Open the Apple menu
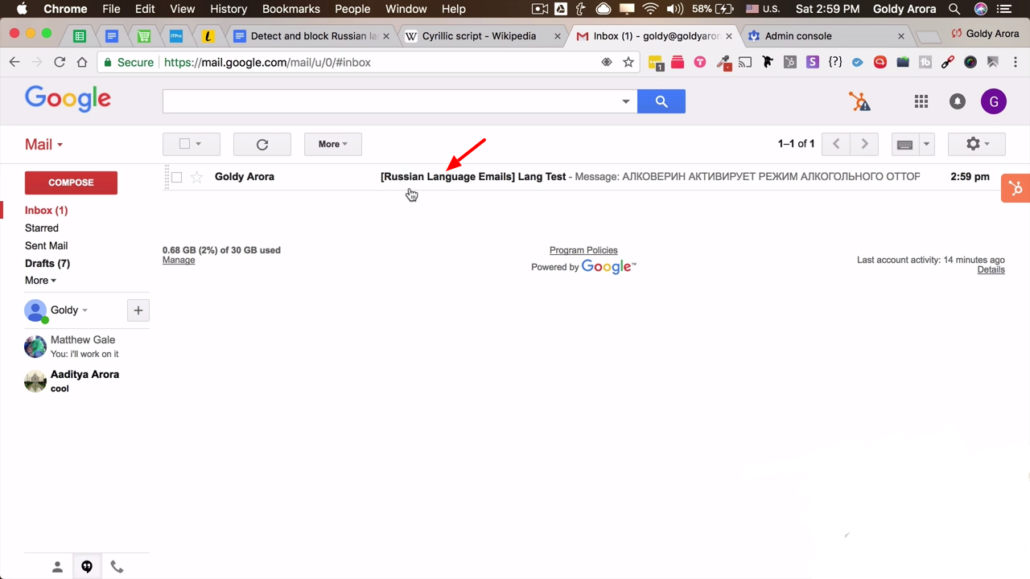 [21, 9]
